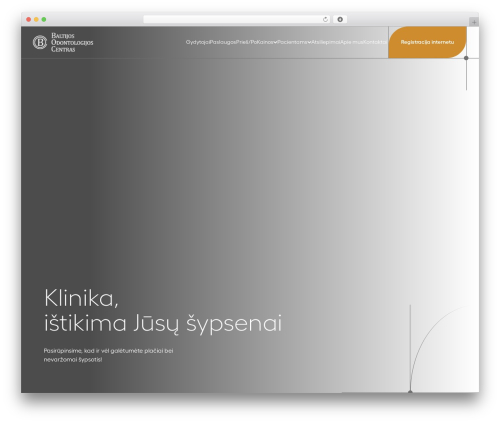Maximize the window with green button

pyautogui.click(x=44, y=19)
